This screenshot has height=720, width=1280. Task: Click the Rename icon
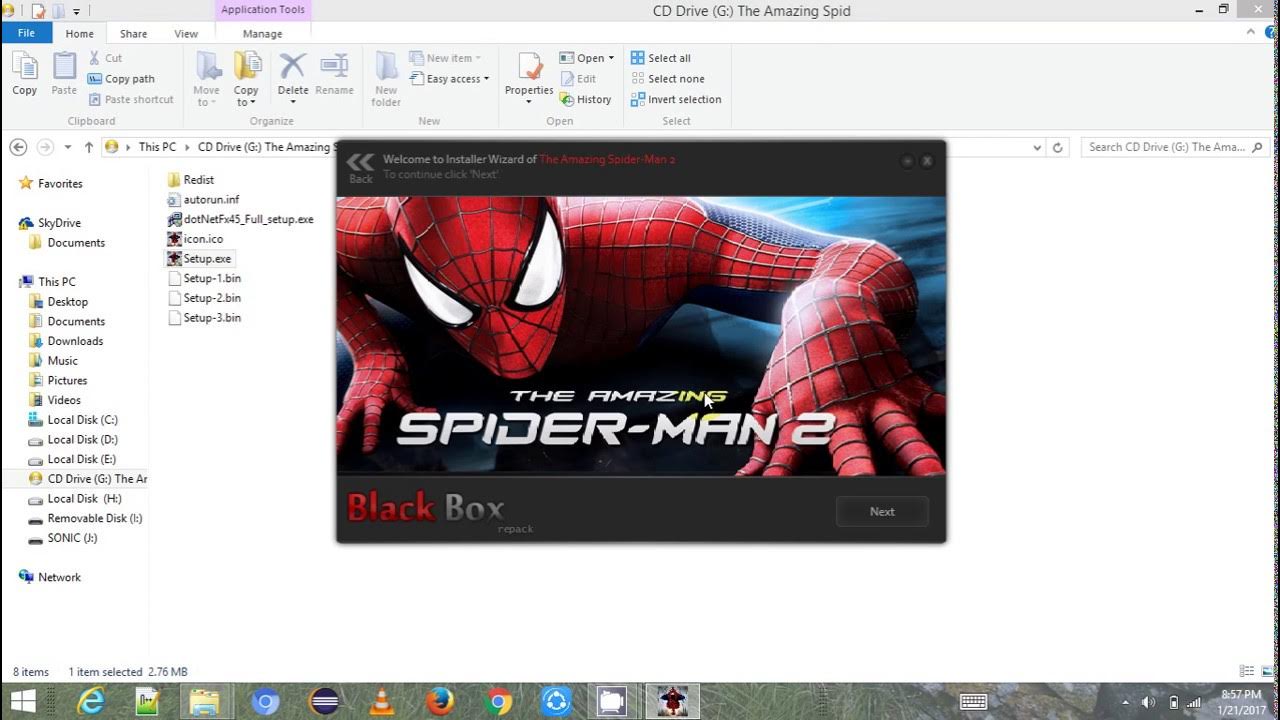pos(334,75)
